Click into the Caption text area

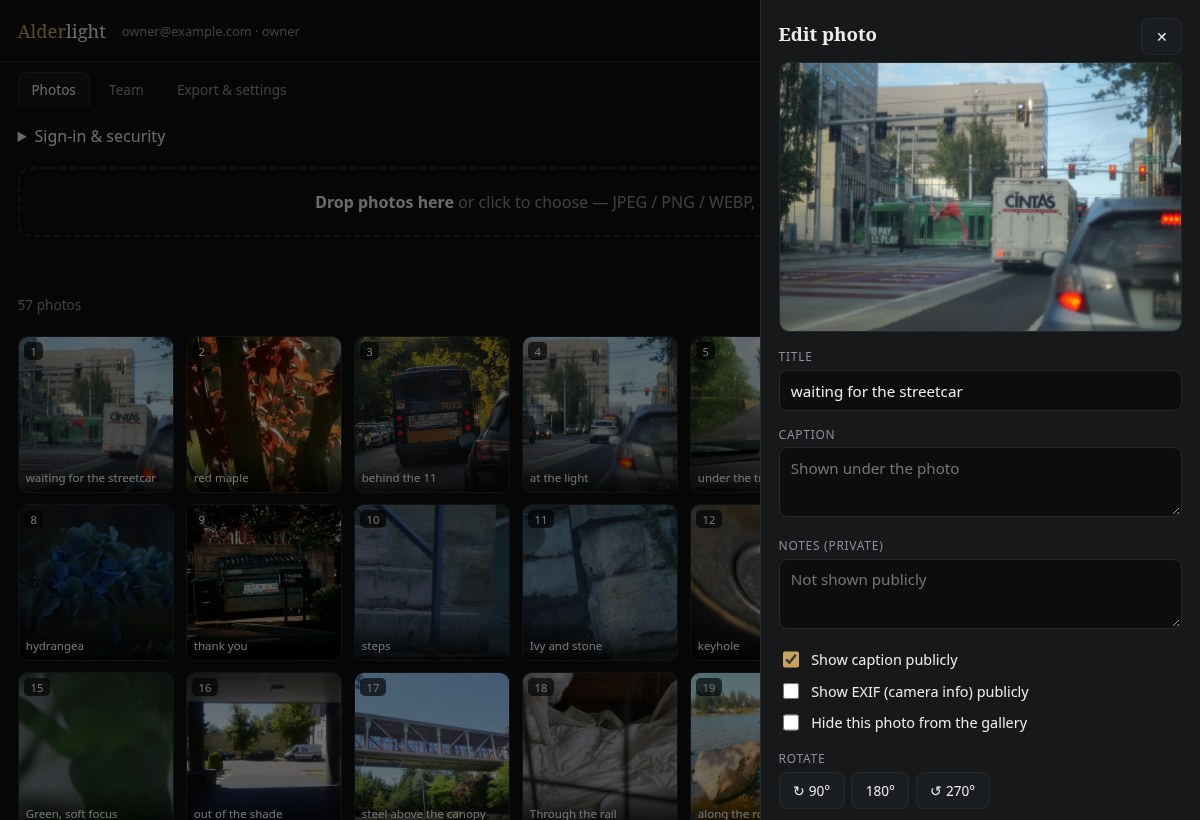click(x=980, y=482)
